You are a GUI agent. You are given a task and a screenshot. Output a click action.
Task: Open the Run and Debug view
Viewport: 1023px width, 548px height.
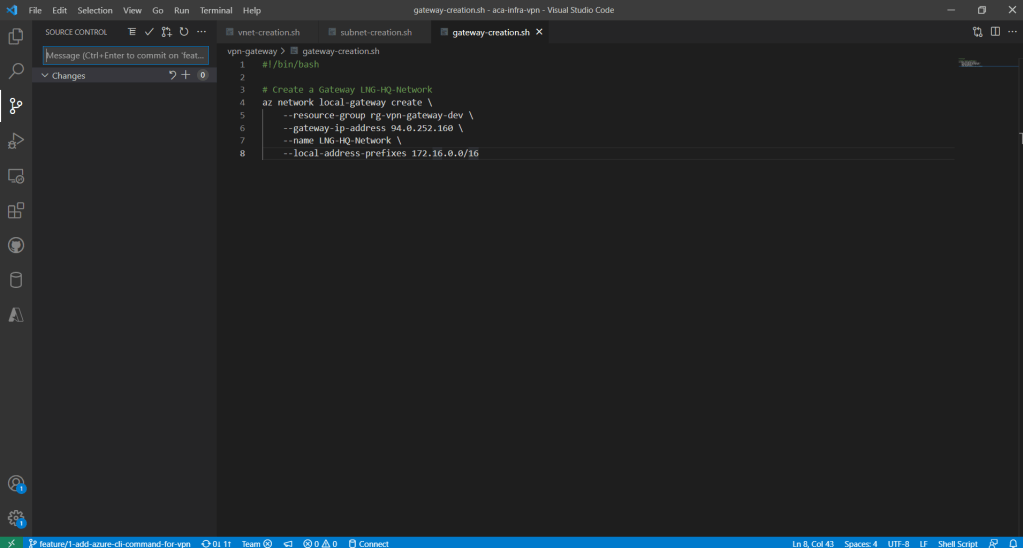point(16,140)
